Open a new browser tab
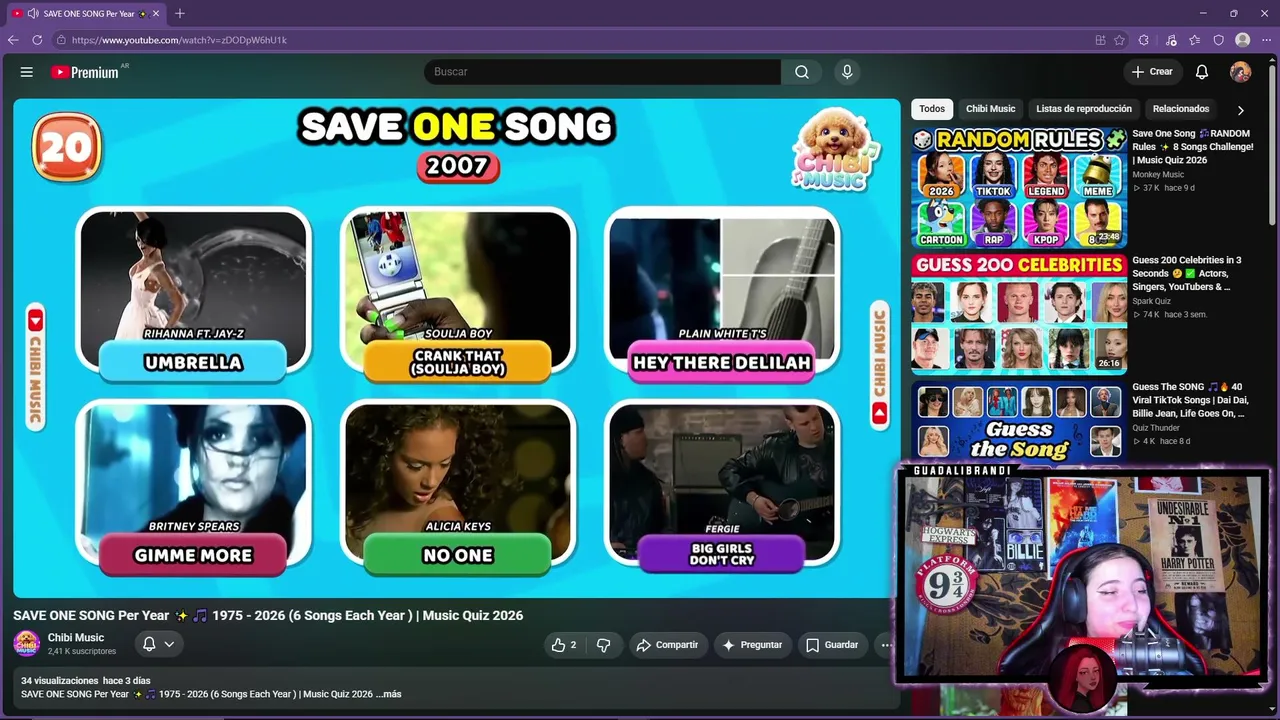Image resolution: width=1280 pixels, height=720 pixels. 180,13
